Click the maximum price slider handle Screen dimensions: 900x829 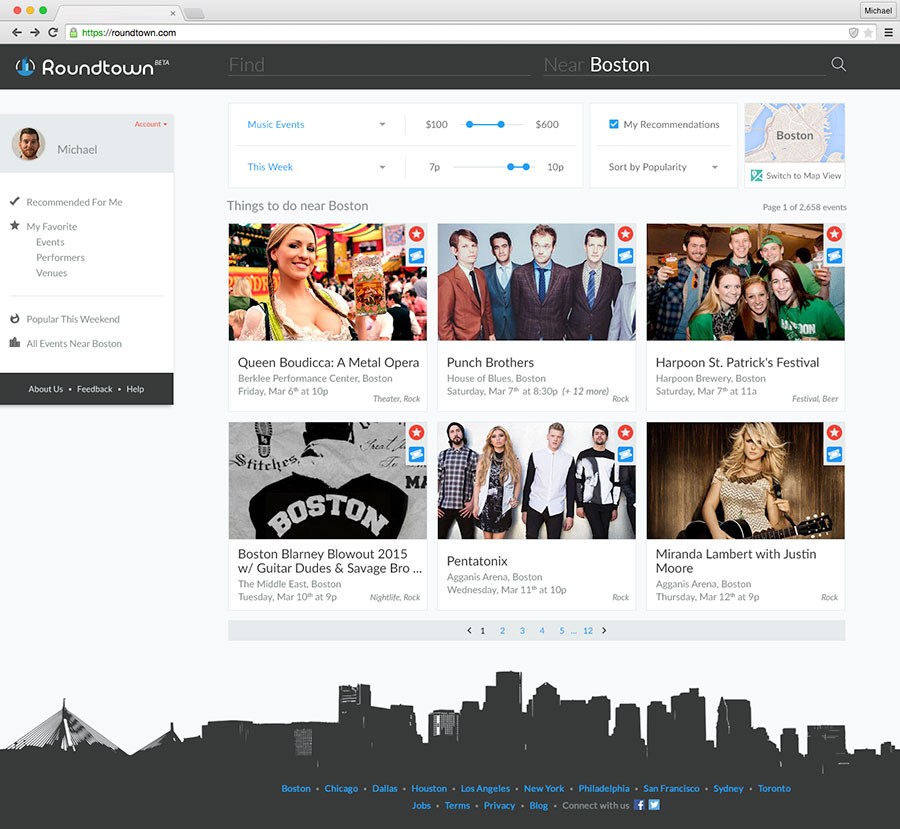501,124
